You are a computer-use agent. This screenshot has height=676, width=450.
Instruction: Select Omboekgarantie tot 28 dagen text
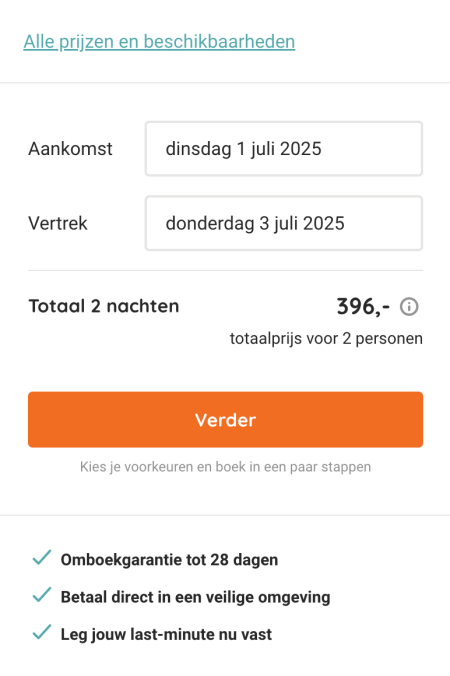[x=169, y=560]
